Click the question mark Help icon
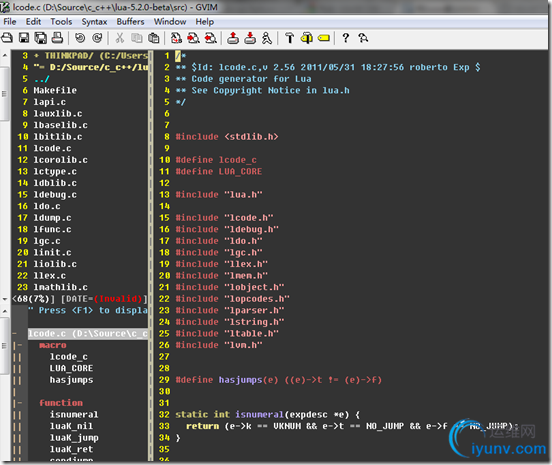This screenshot has height=465, width=552. (346, 38)
